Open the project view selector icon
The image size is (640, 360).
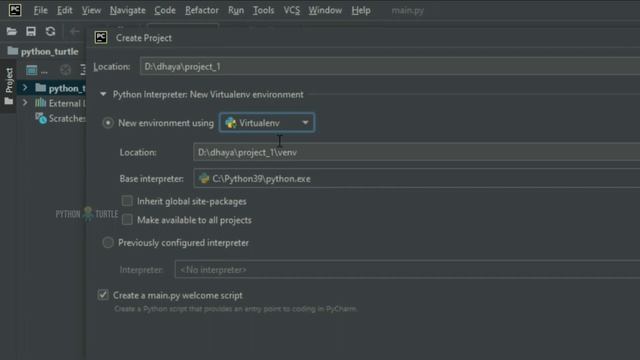coord(32,71)
